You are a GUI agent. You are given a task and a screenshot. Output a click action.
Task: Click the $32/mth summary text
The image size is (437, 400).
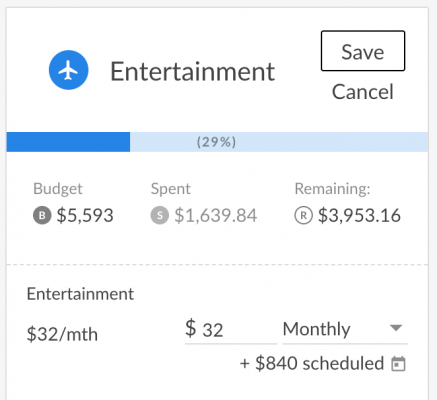[x=62, y=334]
